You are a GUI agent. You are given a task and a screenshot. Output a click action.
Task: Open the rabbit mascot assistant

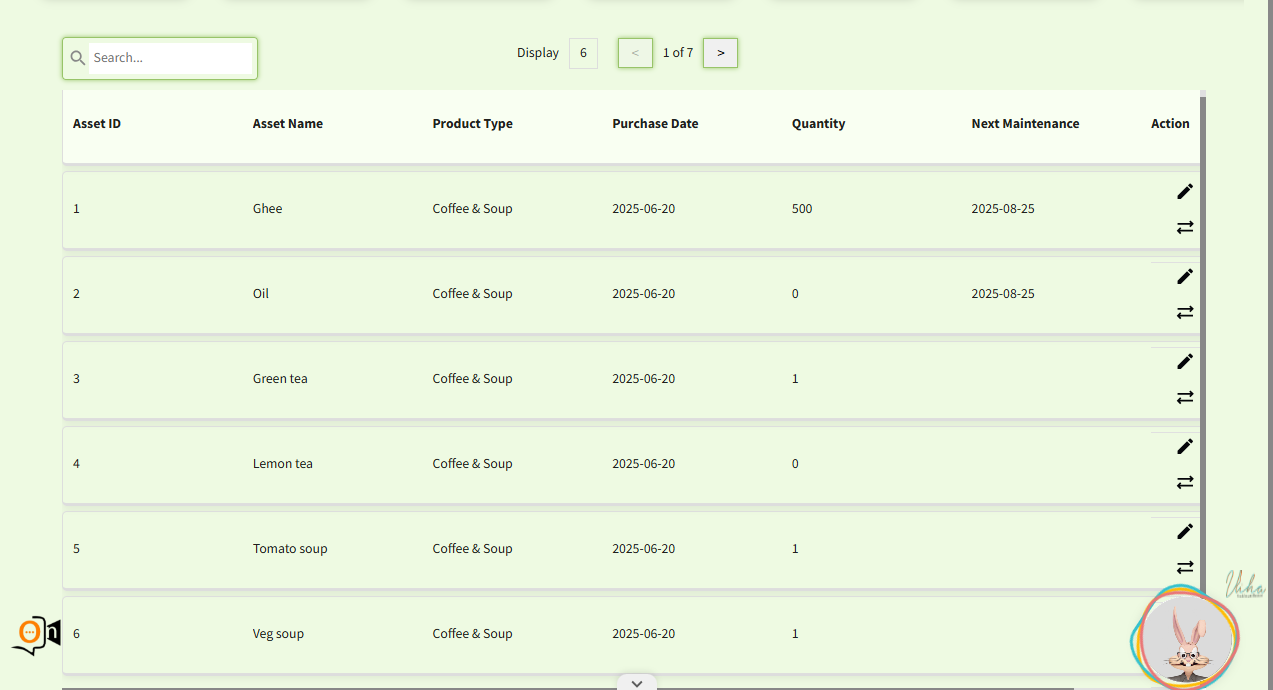pos(1186,637)
